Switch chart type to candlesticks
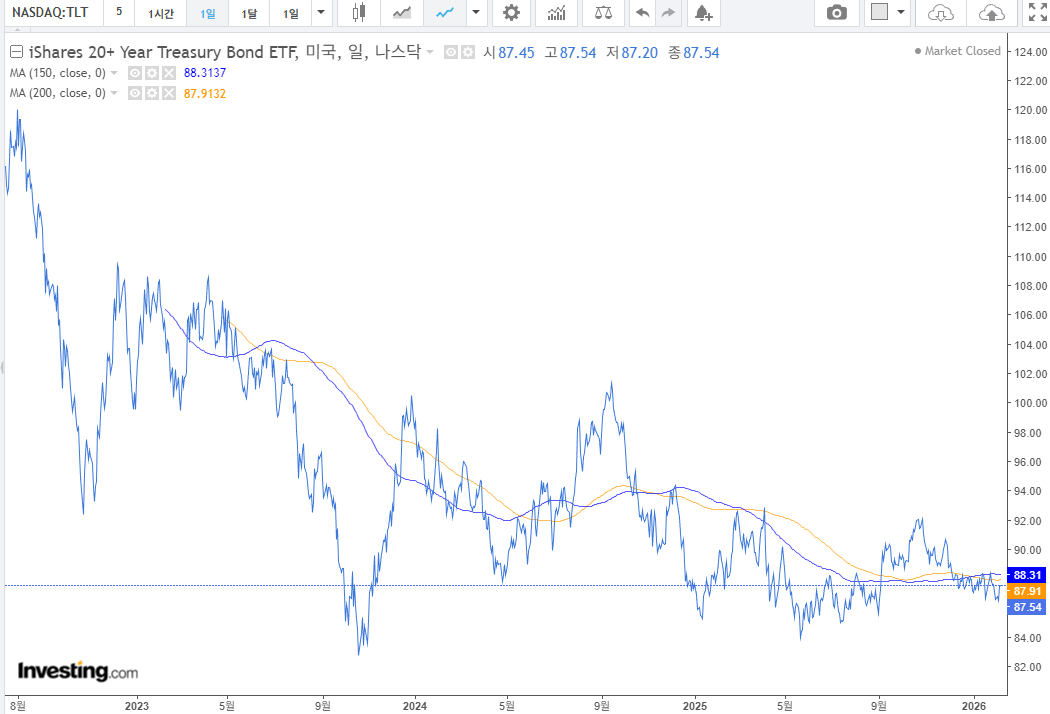The image size is (1050, 714). pos(359,13)
